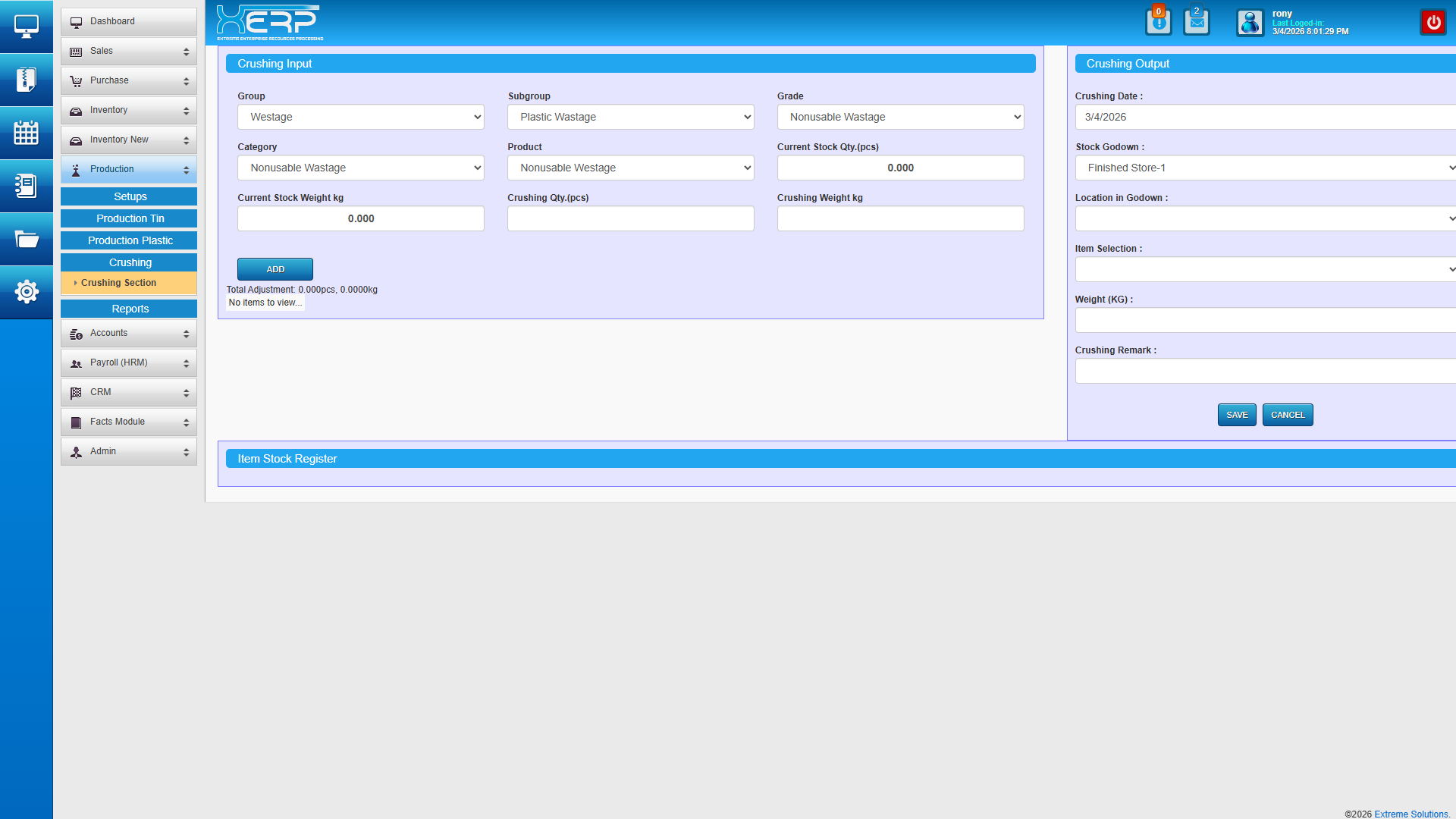Click the user profile avatar icon
This screenshot has width=1456, height=819.
point(1250,23)
